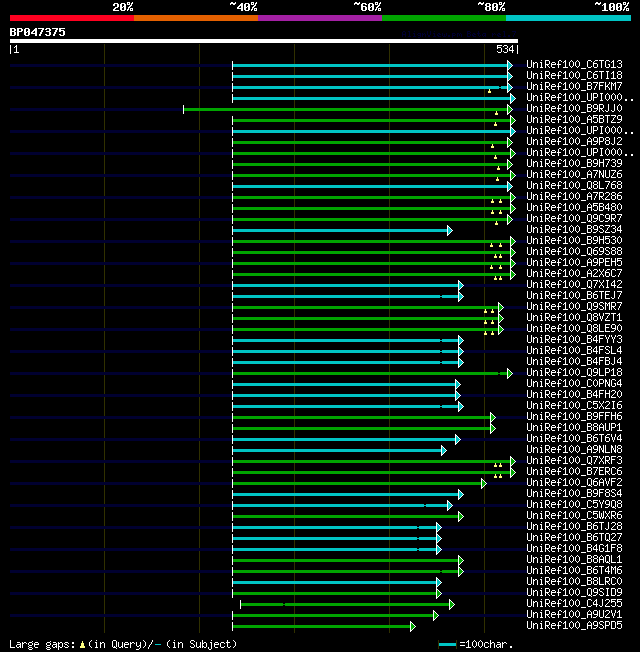Image resolution: width=640 pixels, height=652 pixels.
Task: Click hit label UniRef100_B8LRC0
Action: (x=574, y=581)
